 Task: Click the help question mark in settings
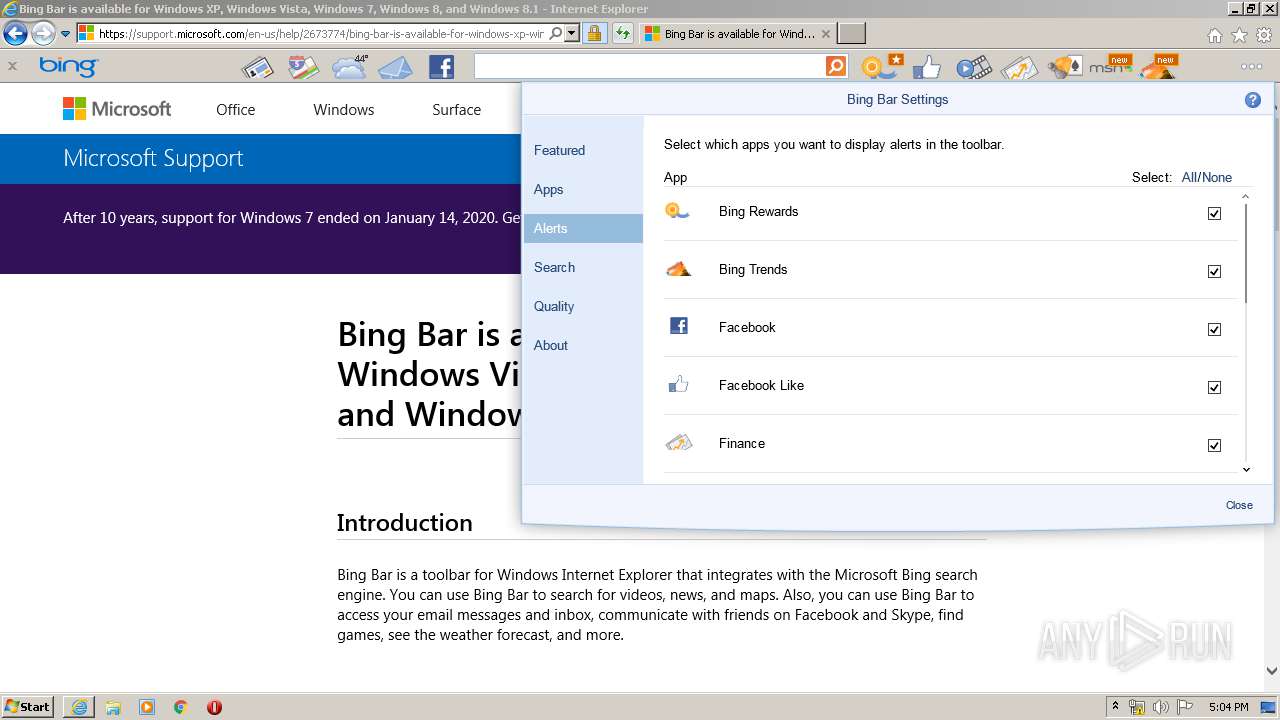tap(1253, 100)
